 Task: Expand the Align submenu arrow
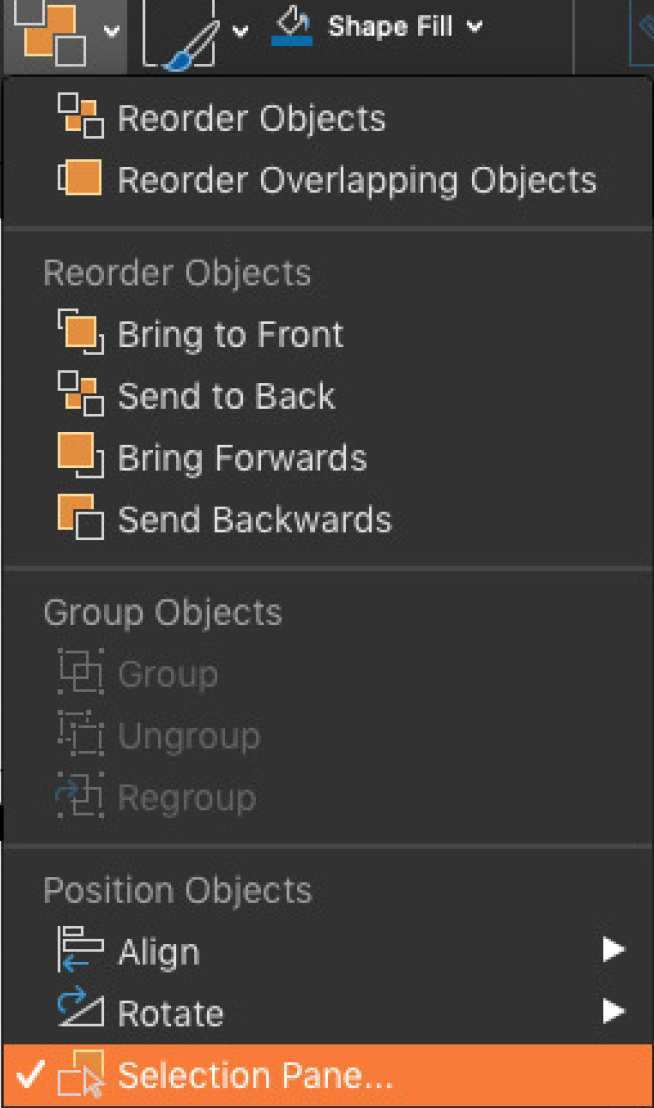pos(613,951)
